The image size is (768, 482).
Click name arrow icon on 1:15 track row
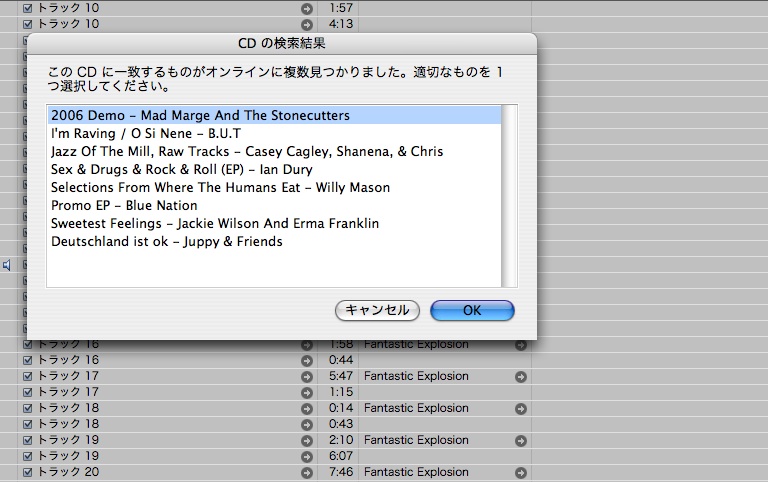point(307,392)
